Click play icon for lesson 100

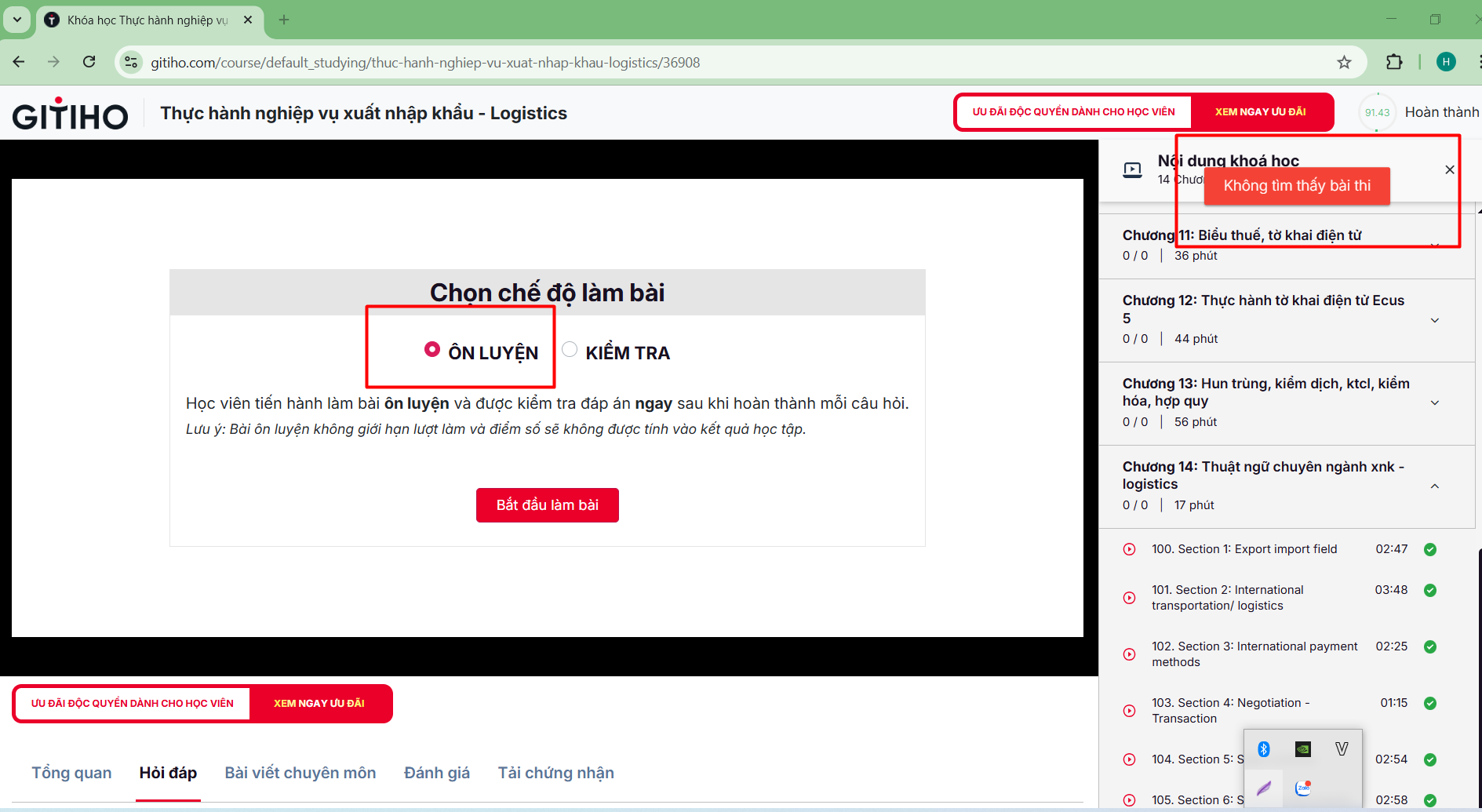point(1129,549)
